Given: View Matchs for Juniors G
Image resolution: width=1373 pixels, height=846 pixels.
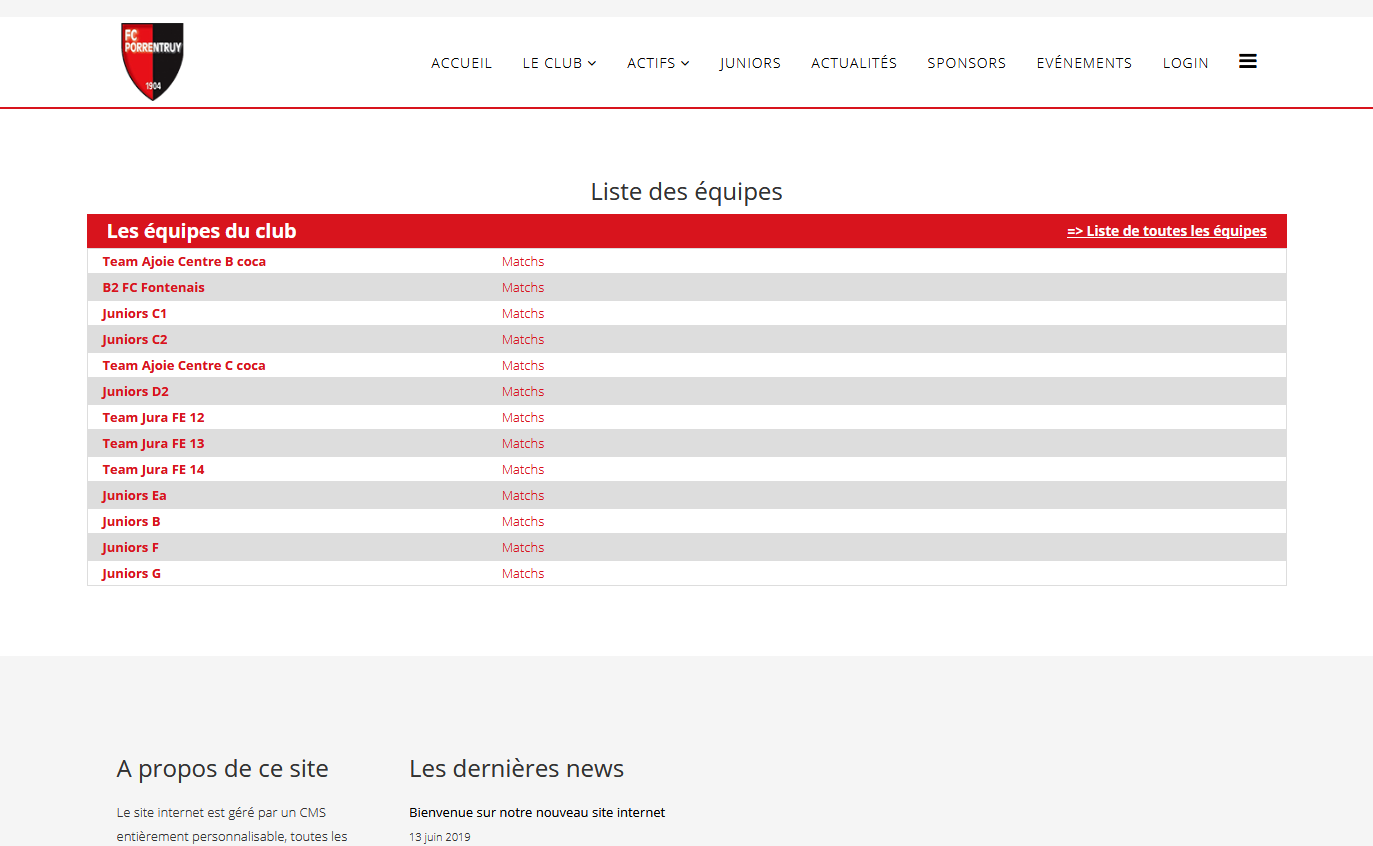Looking at the screenshot, I should (523, 573).
